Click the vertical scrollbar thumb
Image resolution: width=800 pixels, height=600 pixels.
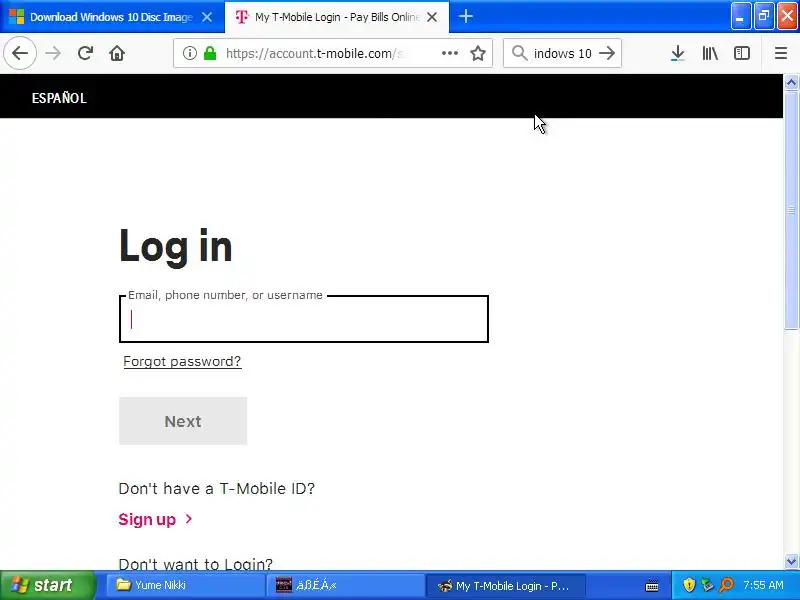[791, 210]
